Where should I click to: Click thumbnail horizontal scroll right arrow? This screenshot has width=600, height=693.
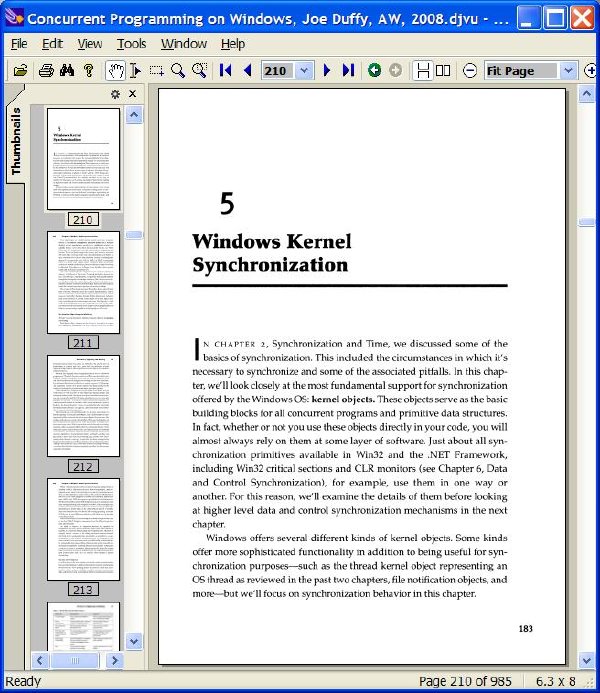(115, 661)
